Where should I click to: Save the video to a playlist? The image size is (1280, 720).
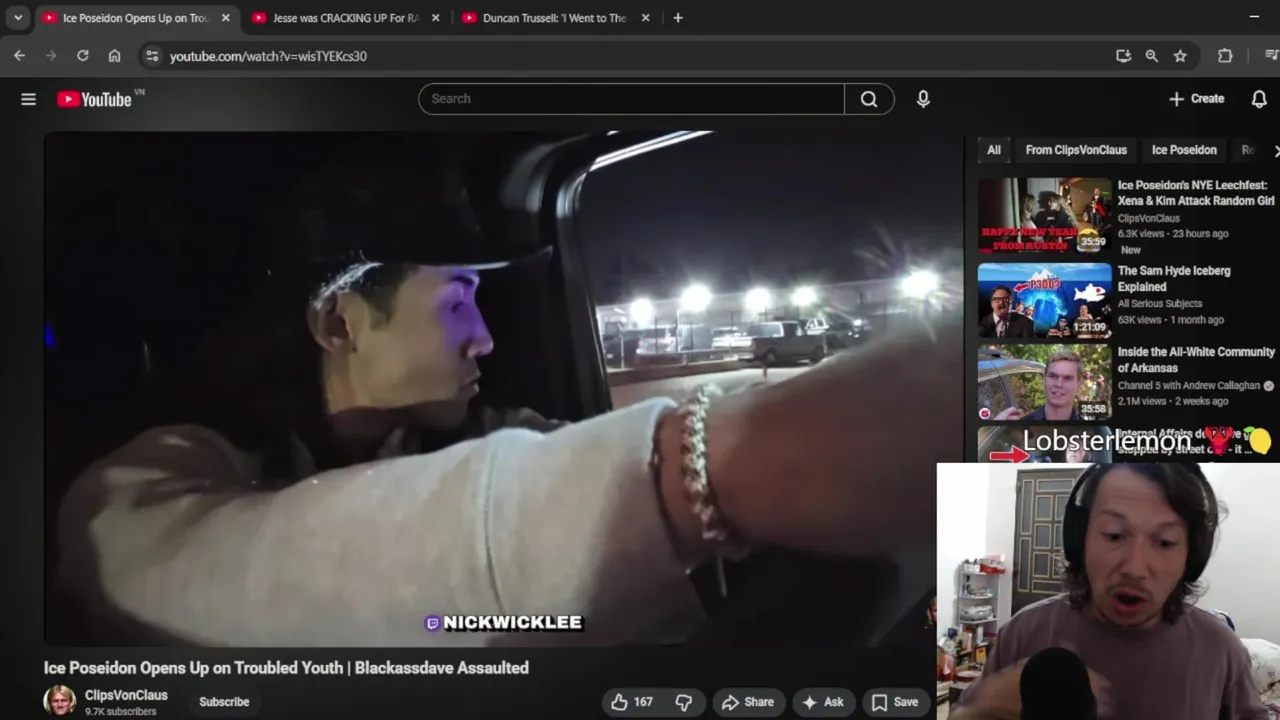(x=894, y=702)
